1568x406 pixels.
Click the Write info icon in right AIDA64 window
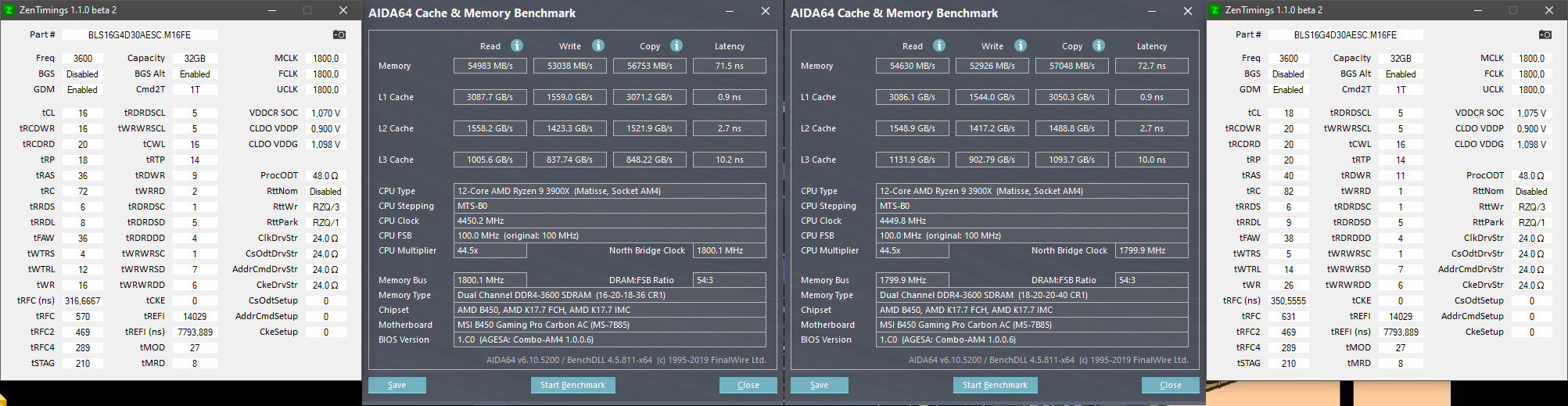pyautogui.click(x=1021, y=45)
